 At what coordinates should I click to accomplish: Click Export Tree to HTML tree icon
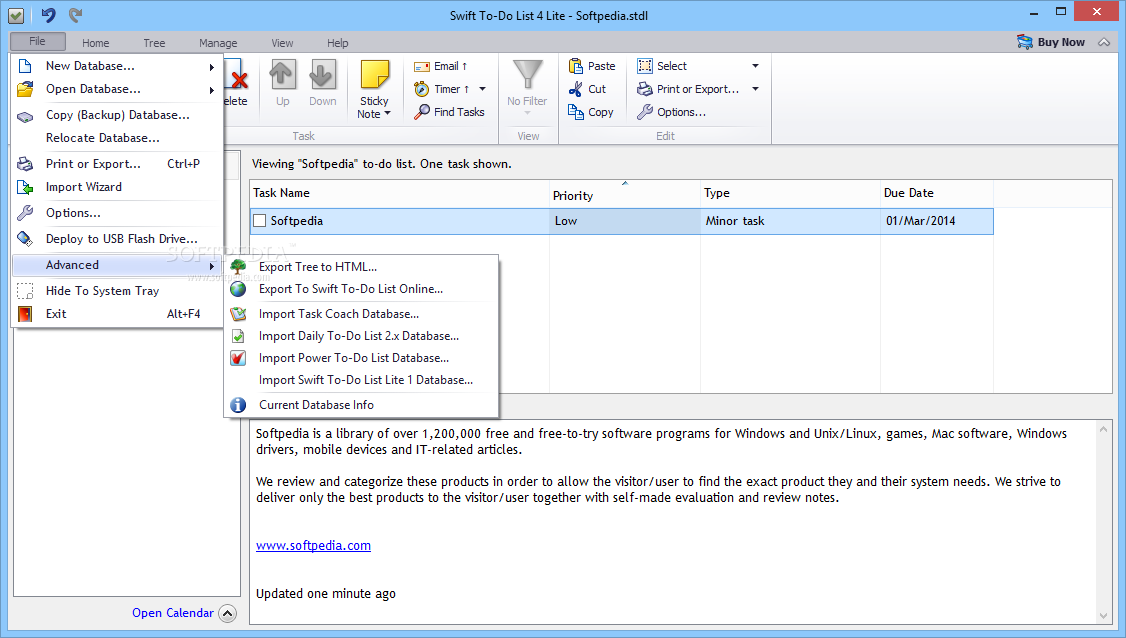pyautogui.click(x=238, y=267)
